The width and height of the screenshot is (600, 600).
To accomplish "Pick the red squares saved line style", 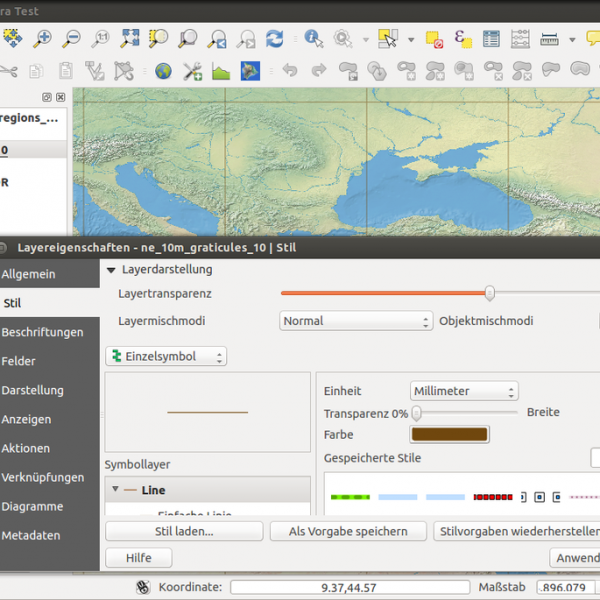I will tap(493, 497).
